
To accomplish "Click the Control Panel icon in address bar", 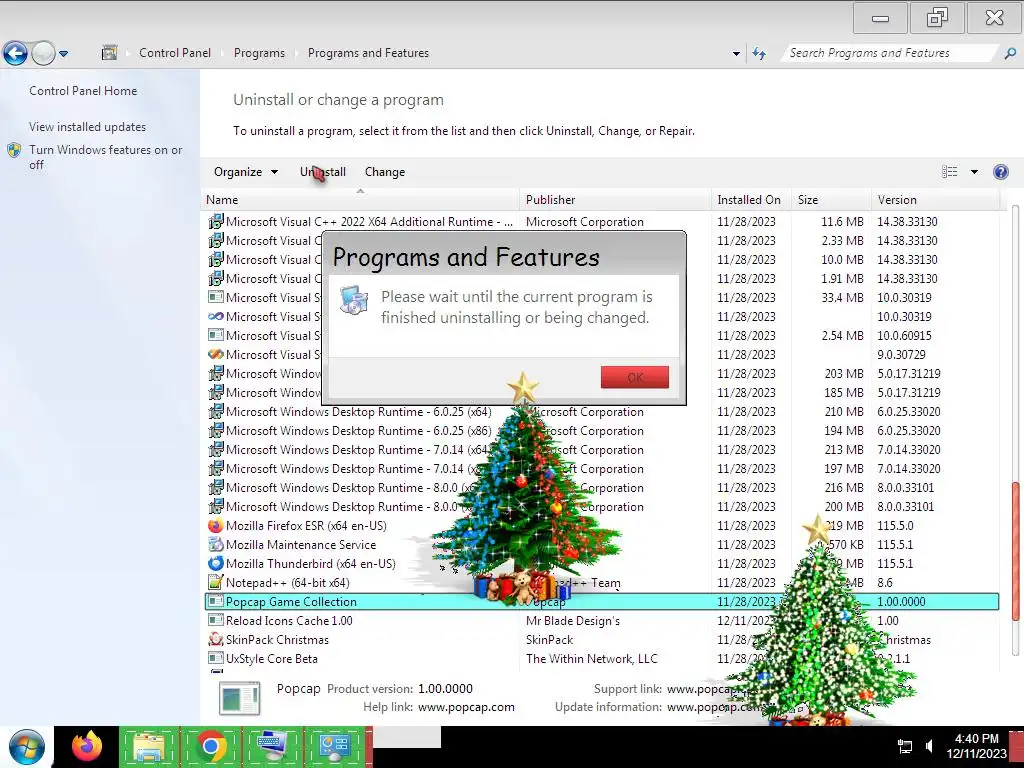I will 109,53.
